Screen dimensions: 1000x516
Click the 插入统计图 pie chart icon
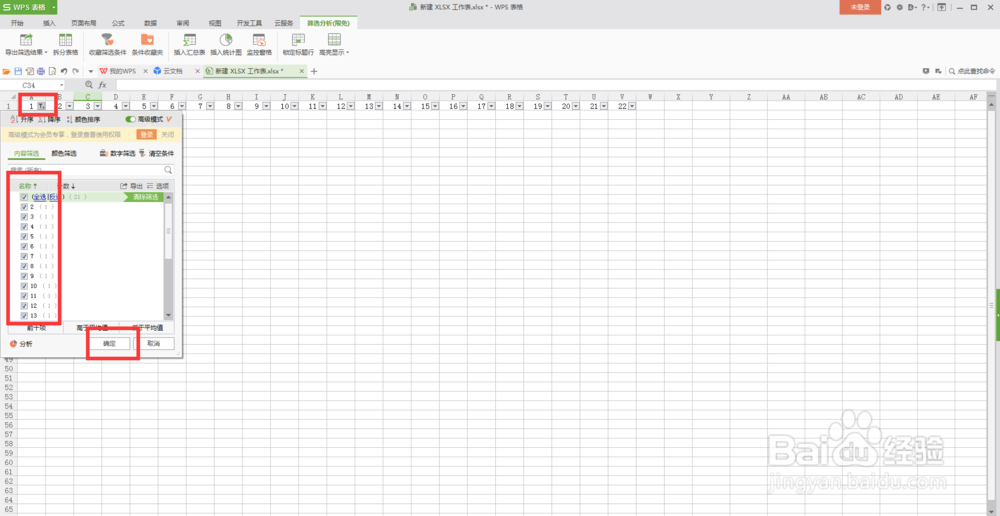pyautogui.click(x=225, y=40)
